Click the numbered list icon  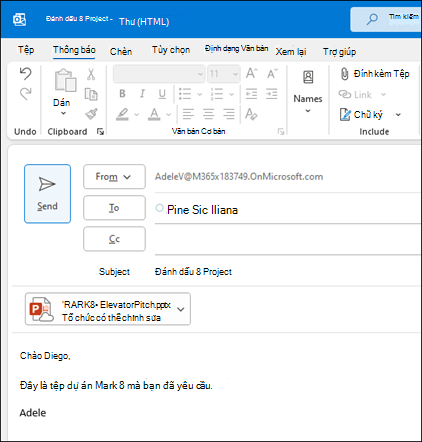217,94
